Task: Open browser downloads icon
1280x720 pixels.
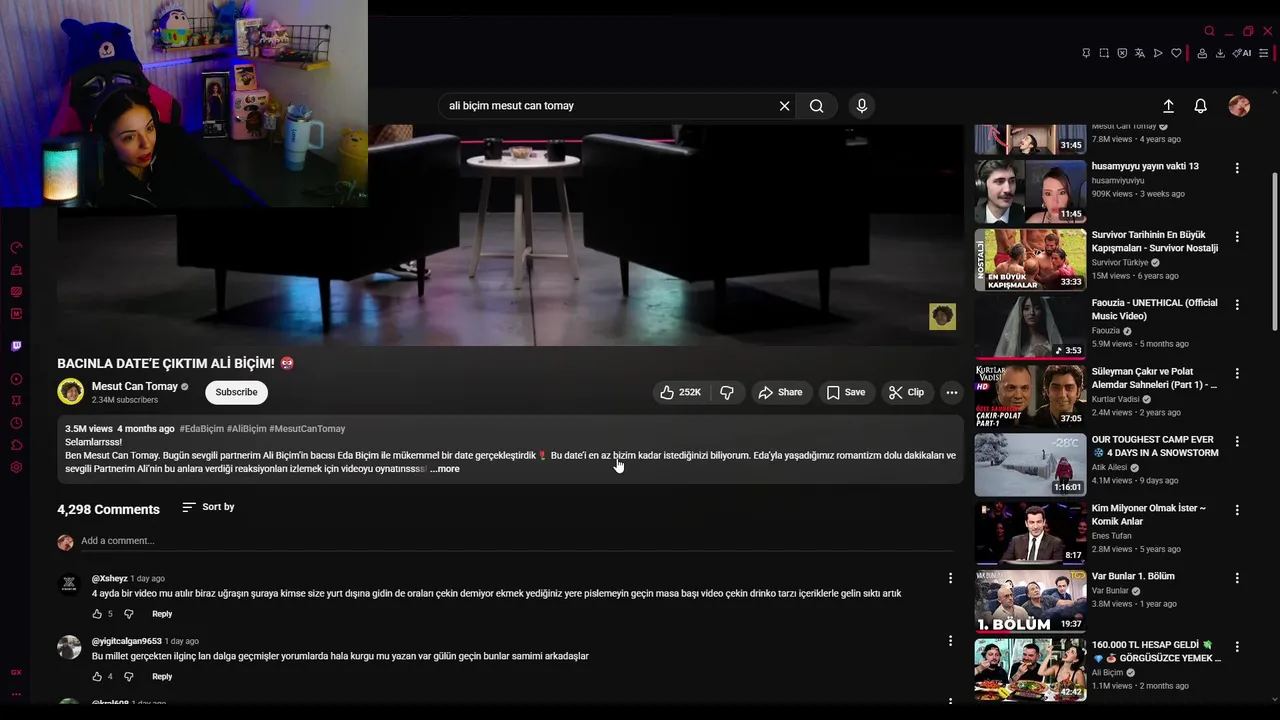Action: coord(1220,53)
